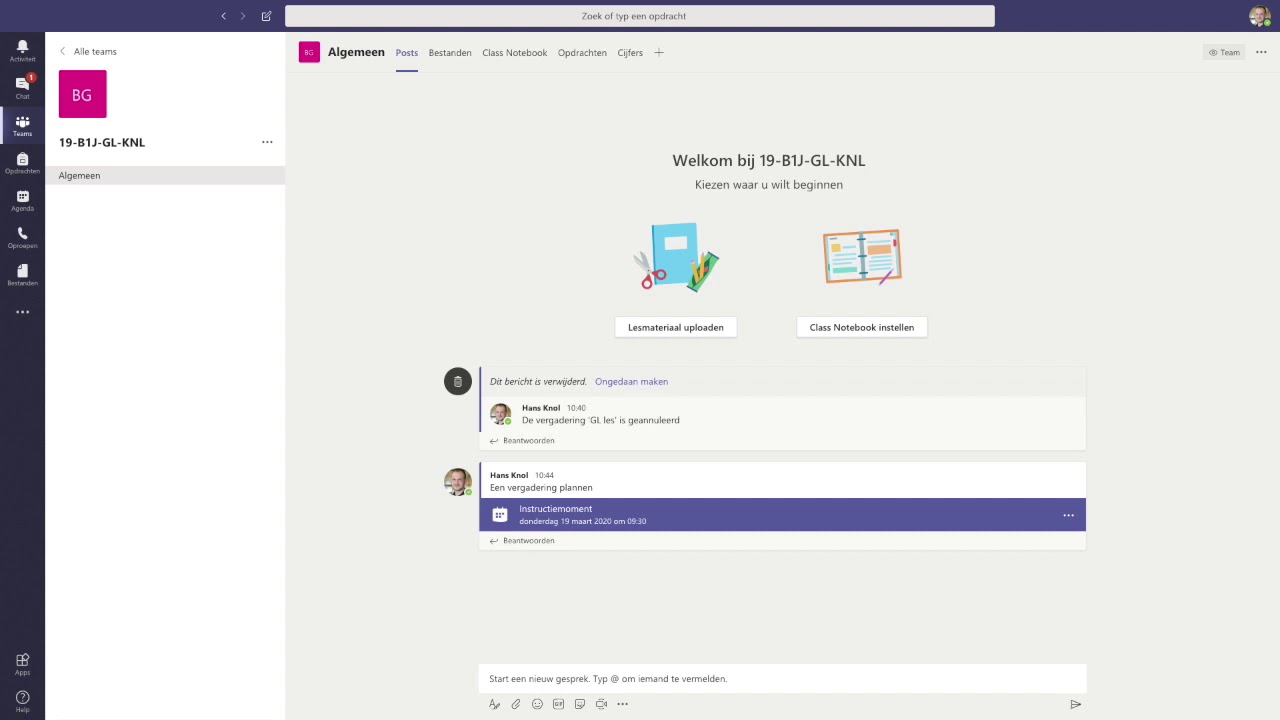This screenshot has width=1280, height=720.
Task: Insert a GIF in the message
Action: [x=558, y=704]
